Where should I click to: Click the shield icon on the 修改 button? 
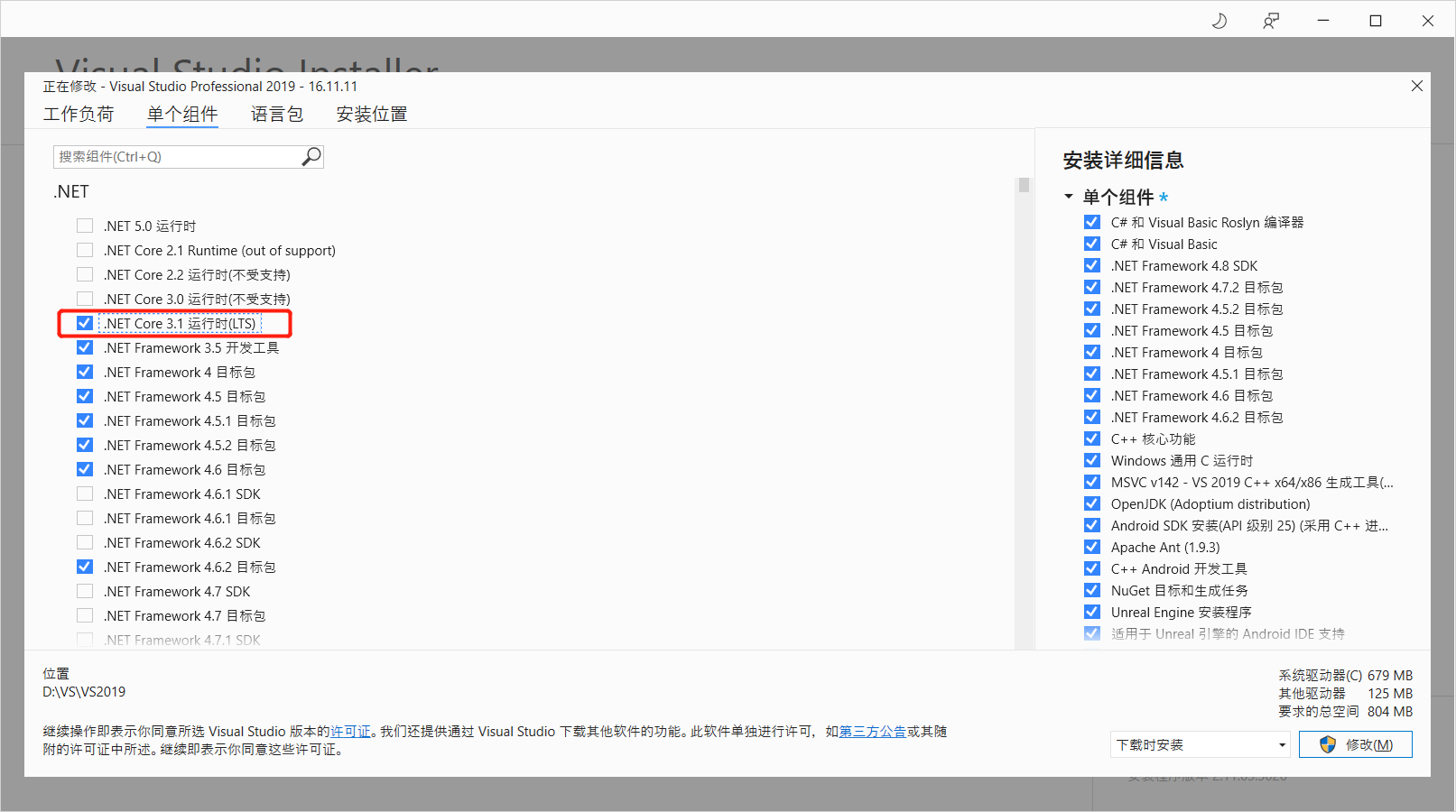click(1326, 744)
